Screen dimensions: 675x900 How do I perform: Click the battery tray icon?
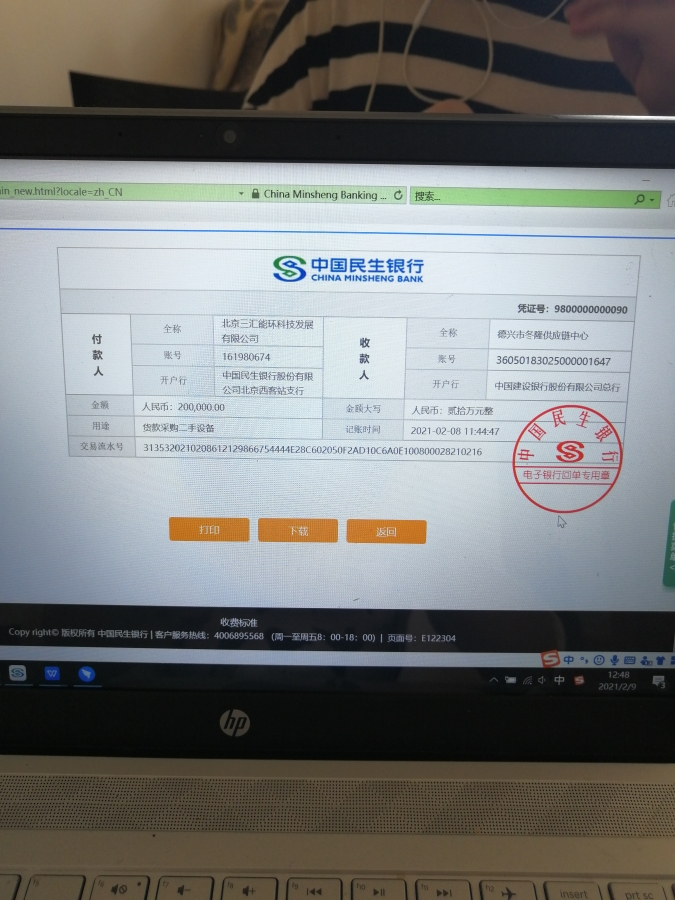510,680
